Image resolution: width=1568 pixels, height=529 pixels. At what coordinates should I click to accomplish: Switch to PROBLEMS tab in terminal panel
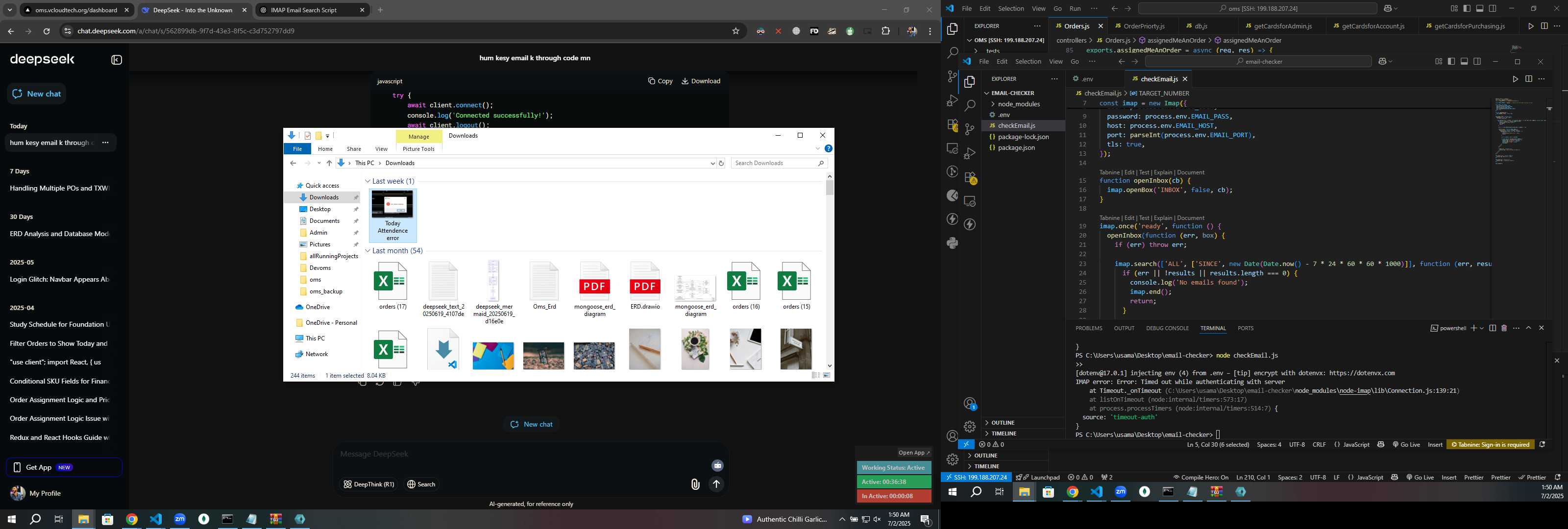[x=1088, y=329]
